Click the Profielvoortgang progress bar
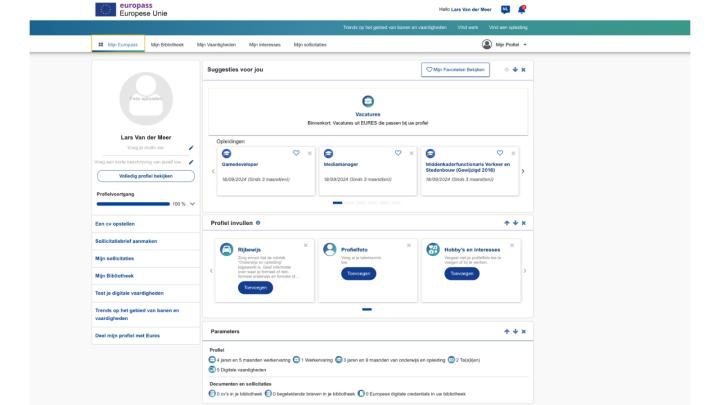The height and width of the screenshot is (405, 720). [x=133, y=203]
